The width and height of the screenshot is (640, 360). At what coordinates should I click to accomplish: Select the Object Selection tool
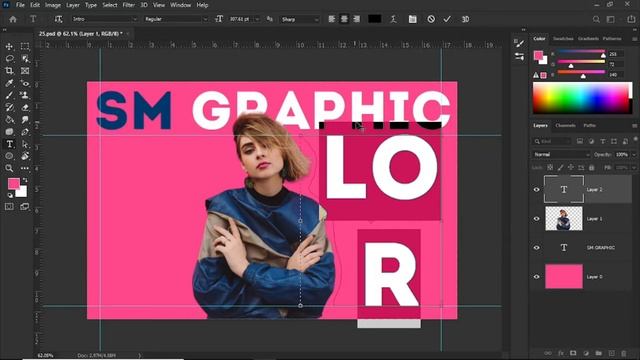click(x=25, y=59)
